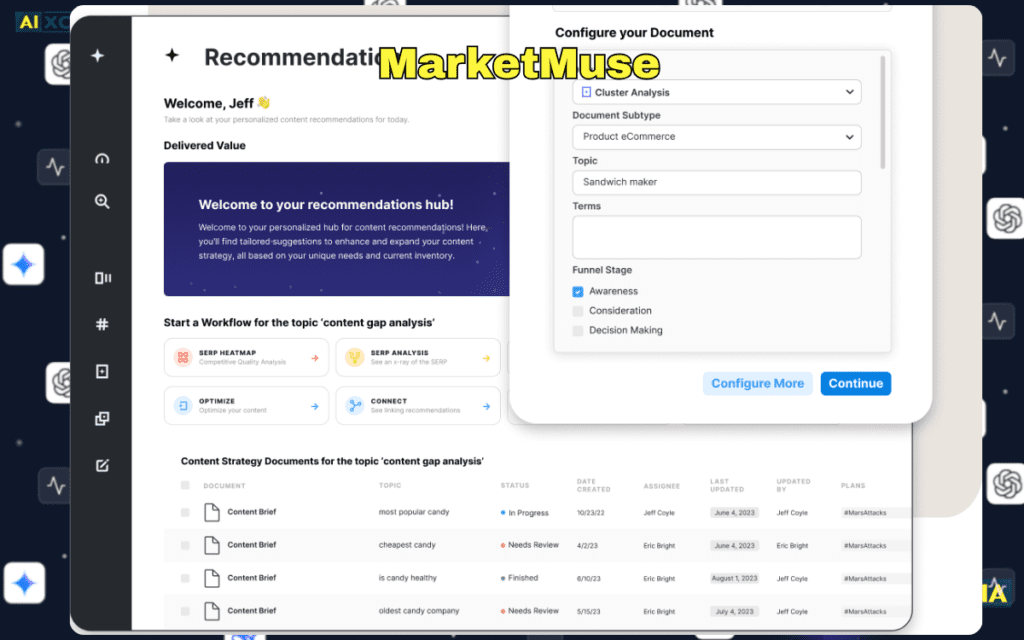Image resolution: width=1024 pixels, height=640 pixels.
Task: Select the square-plus icon in the sidebar
Action: 102,370
